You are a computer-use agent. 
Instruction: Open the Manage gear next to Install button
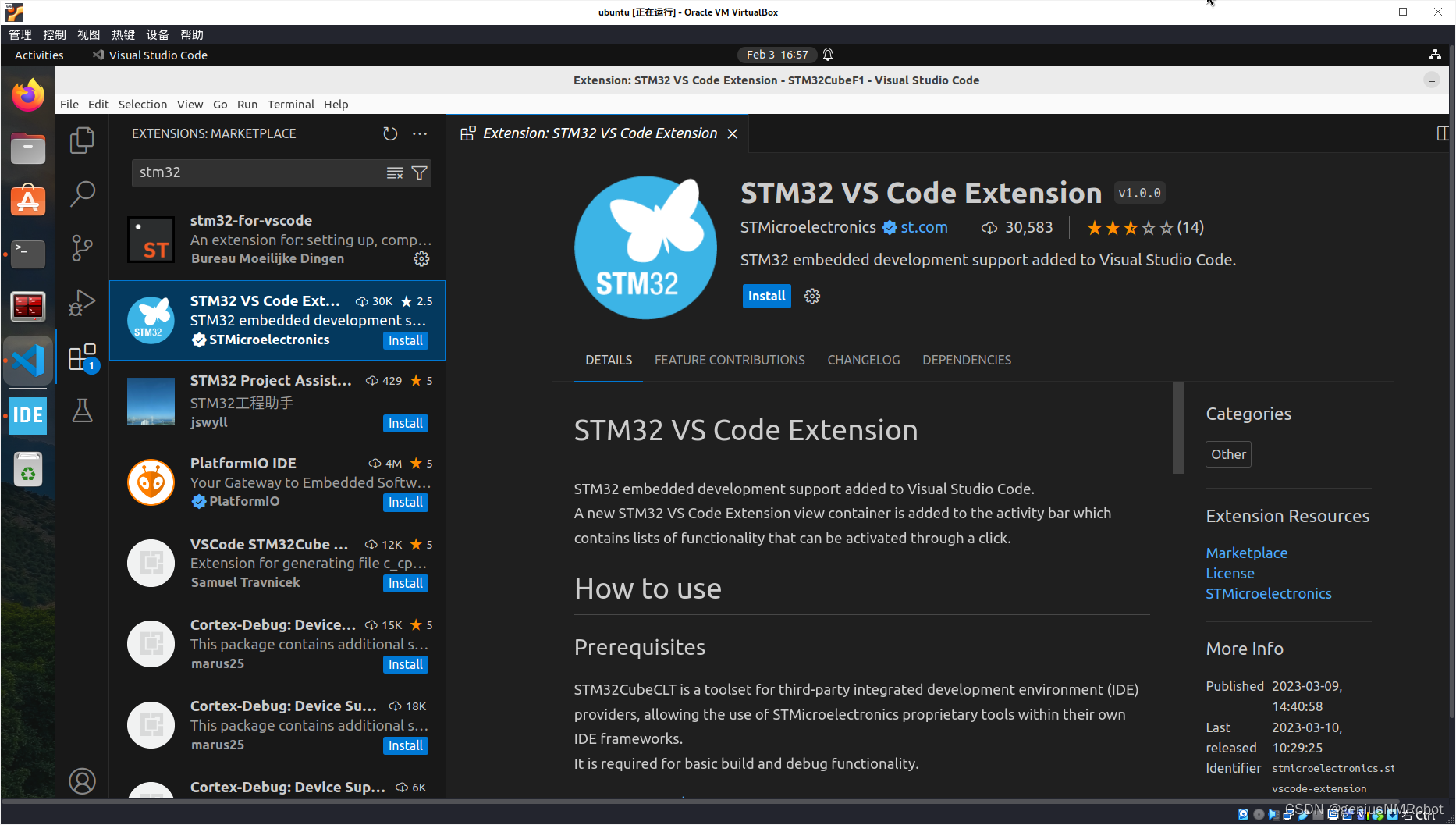click(811, 296)
